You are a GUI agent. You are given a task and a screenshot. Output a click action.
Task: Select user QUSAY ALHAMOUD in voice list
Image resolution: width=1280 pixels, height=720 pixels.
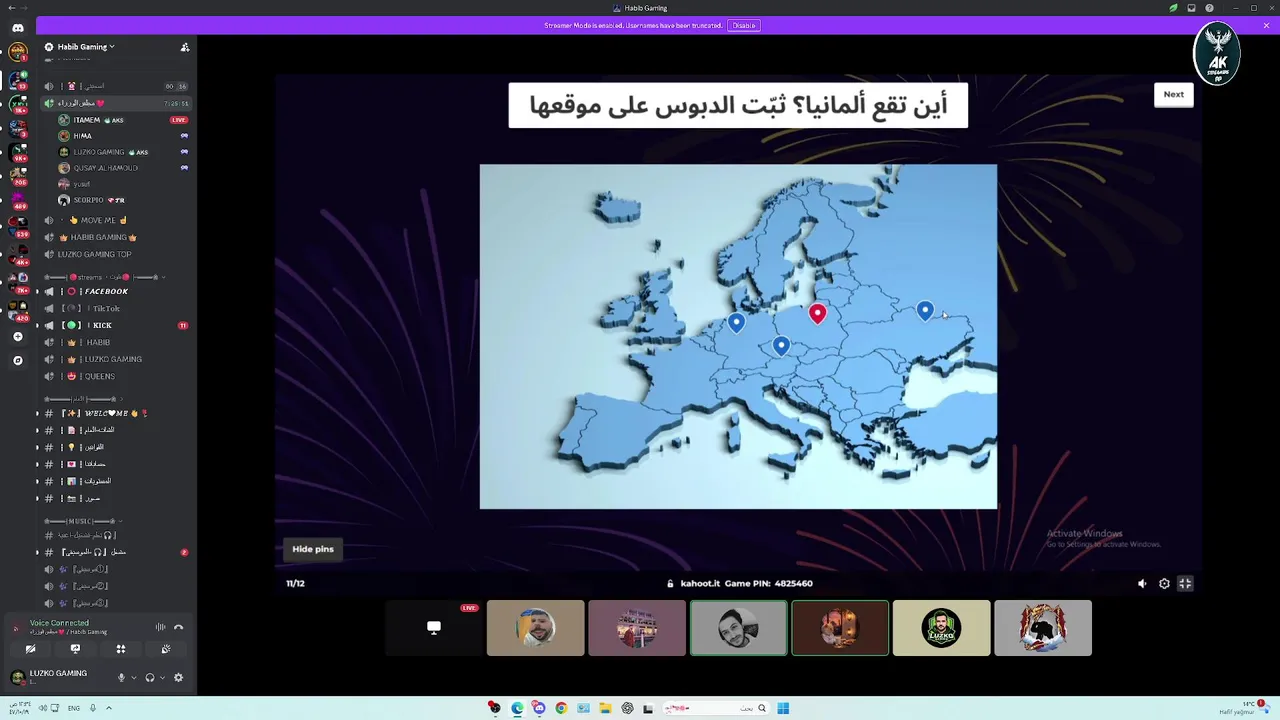click(x=115, y=168)
